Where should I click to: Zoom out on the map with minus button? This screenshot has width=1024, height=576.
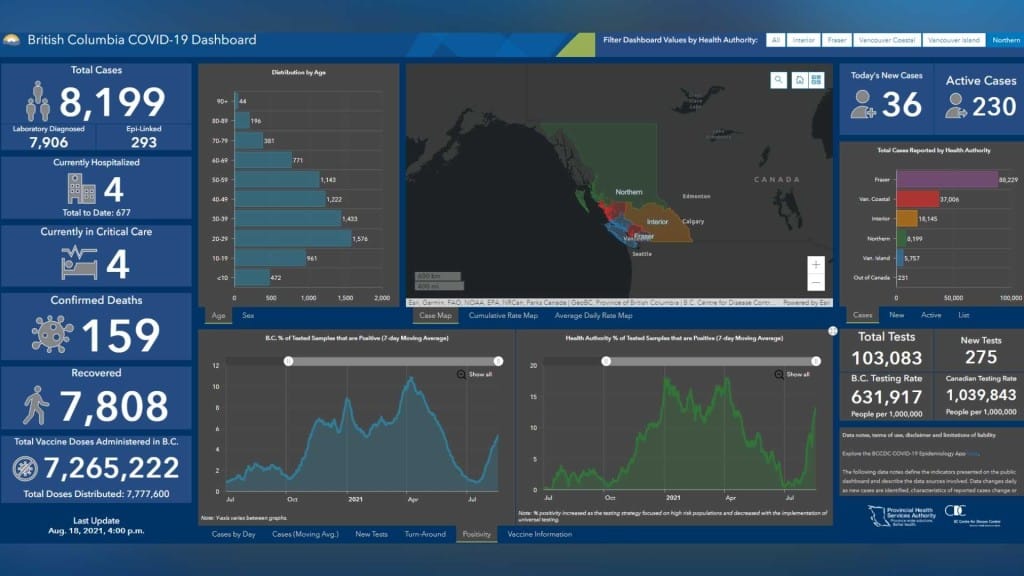coord(817,282)
